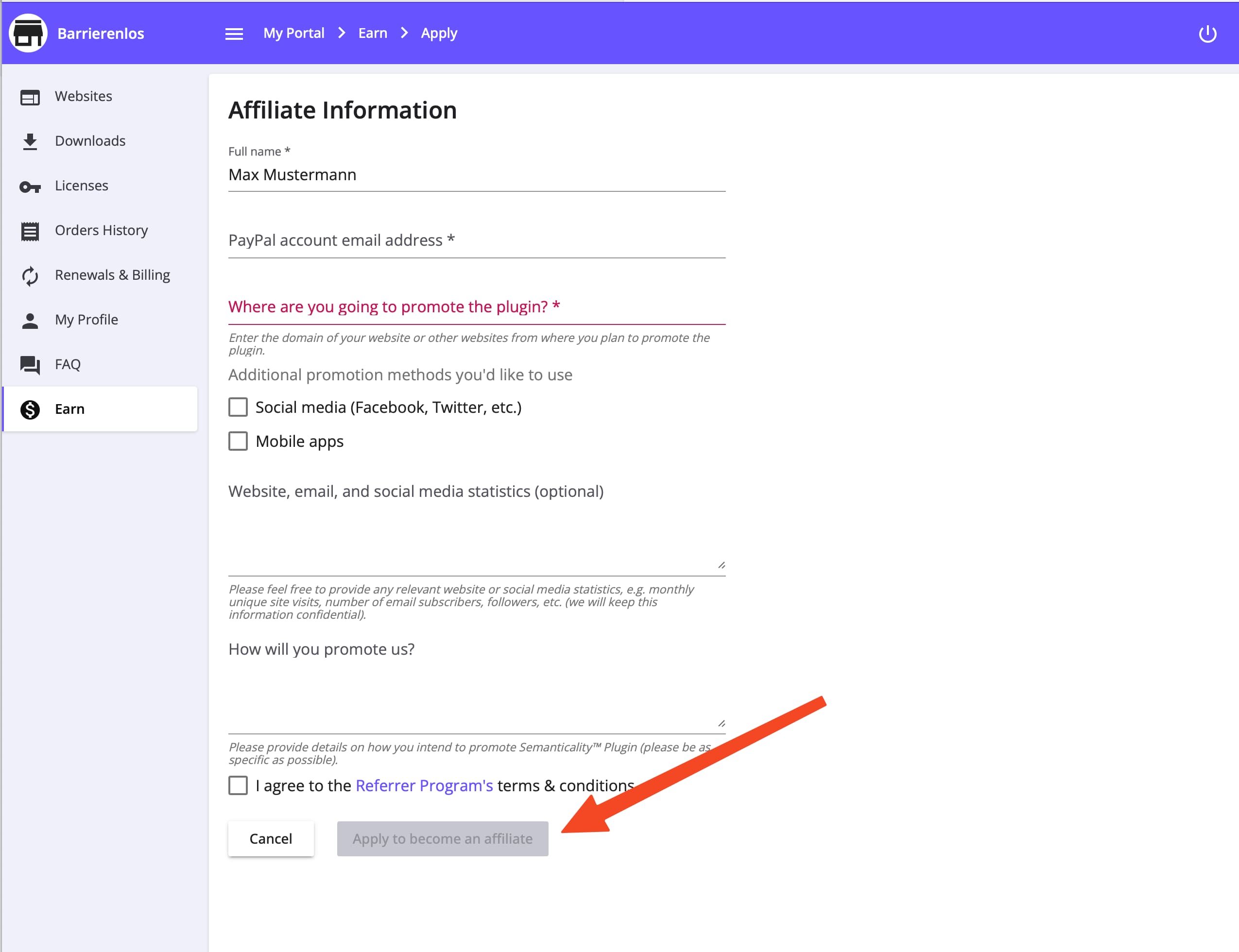The width and height of the screenshot is (1239, 952).
Task: View Orders History
Action: tap(102, 230)
